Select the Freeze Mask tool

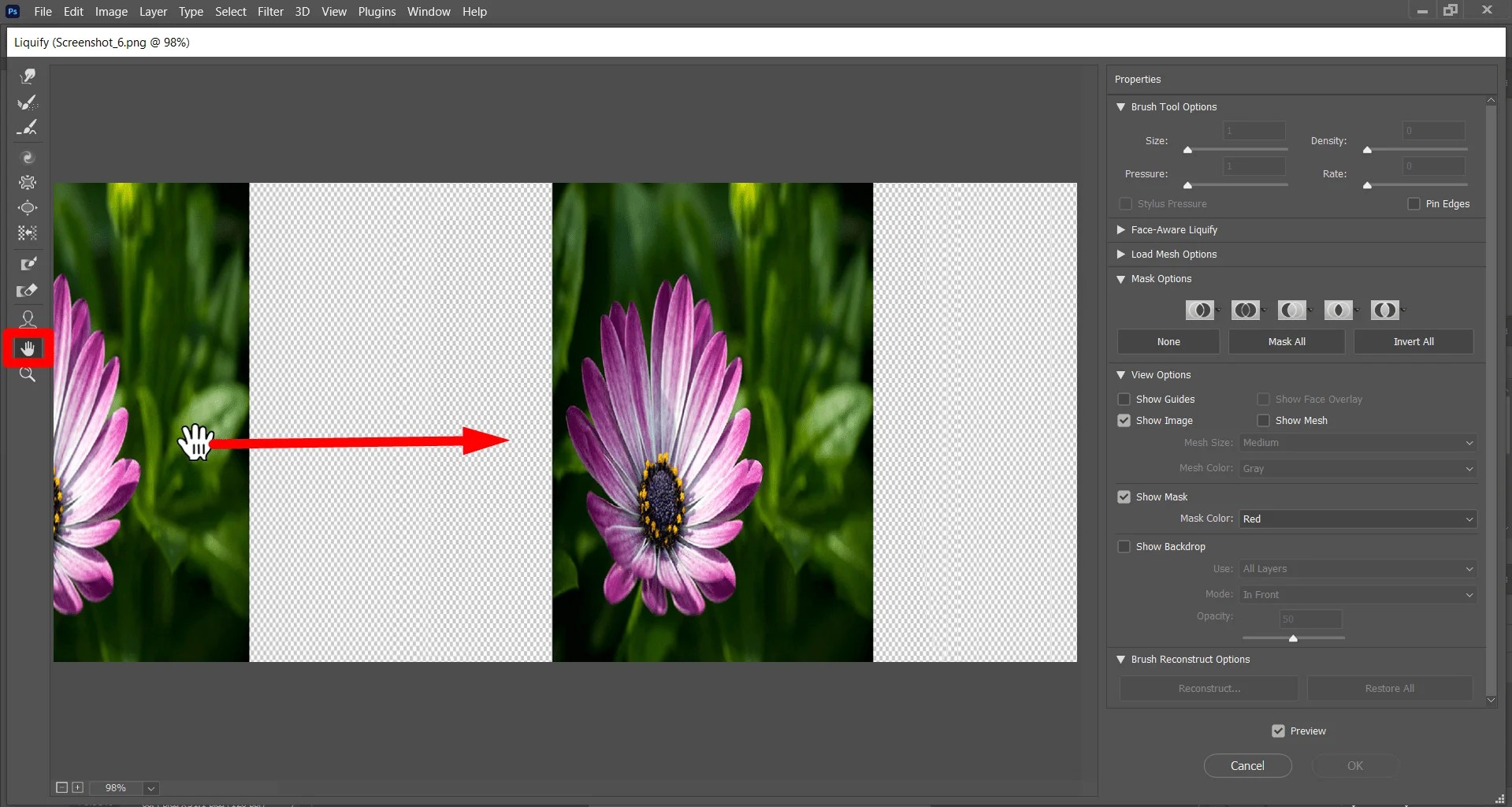click(28, 263)
